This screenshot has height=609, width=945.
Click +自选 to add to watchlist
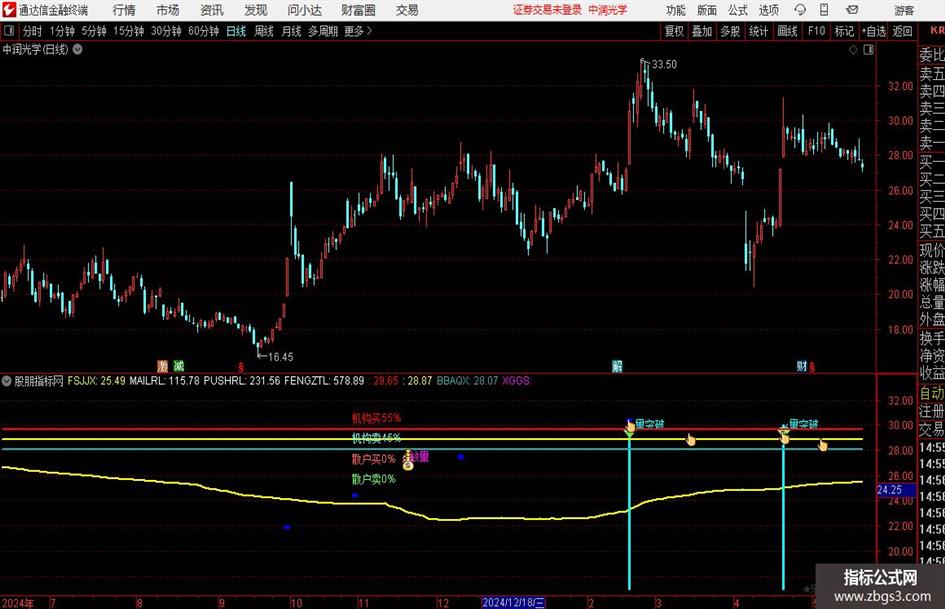click(x=874, y=31)
